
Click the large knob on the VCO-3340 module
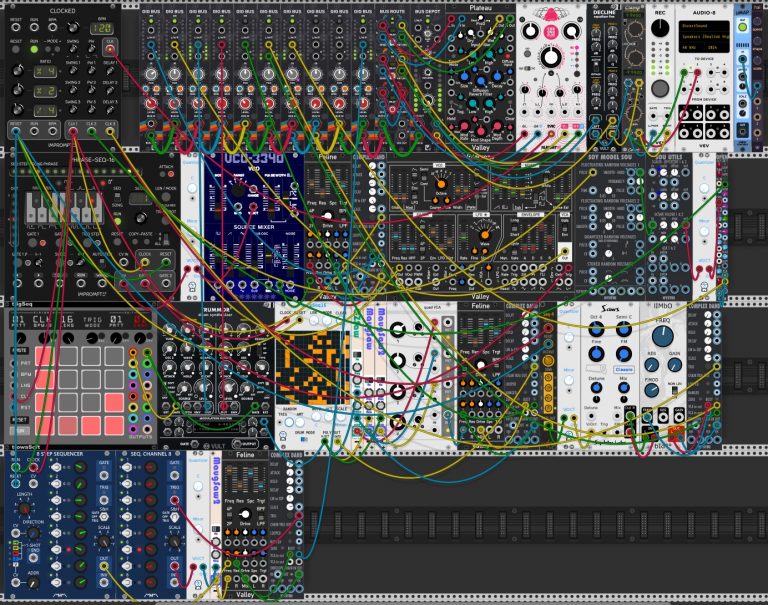(239, 191)
